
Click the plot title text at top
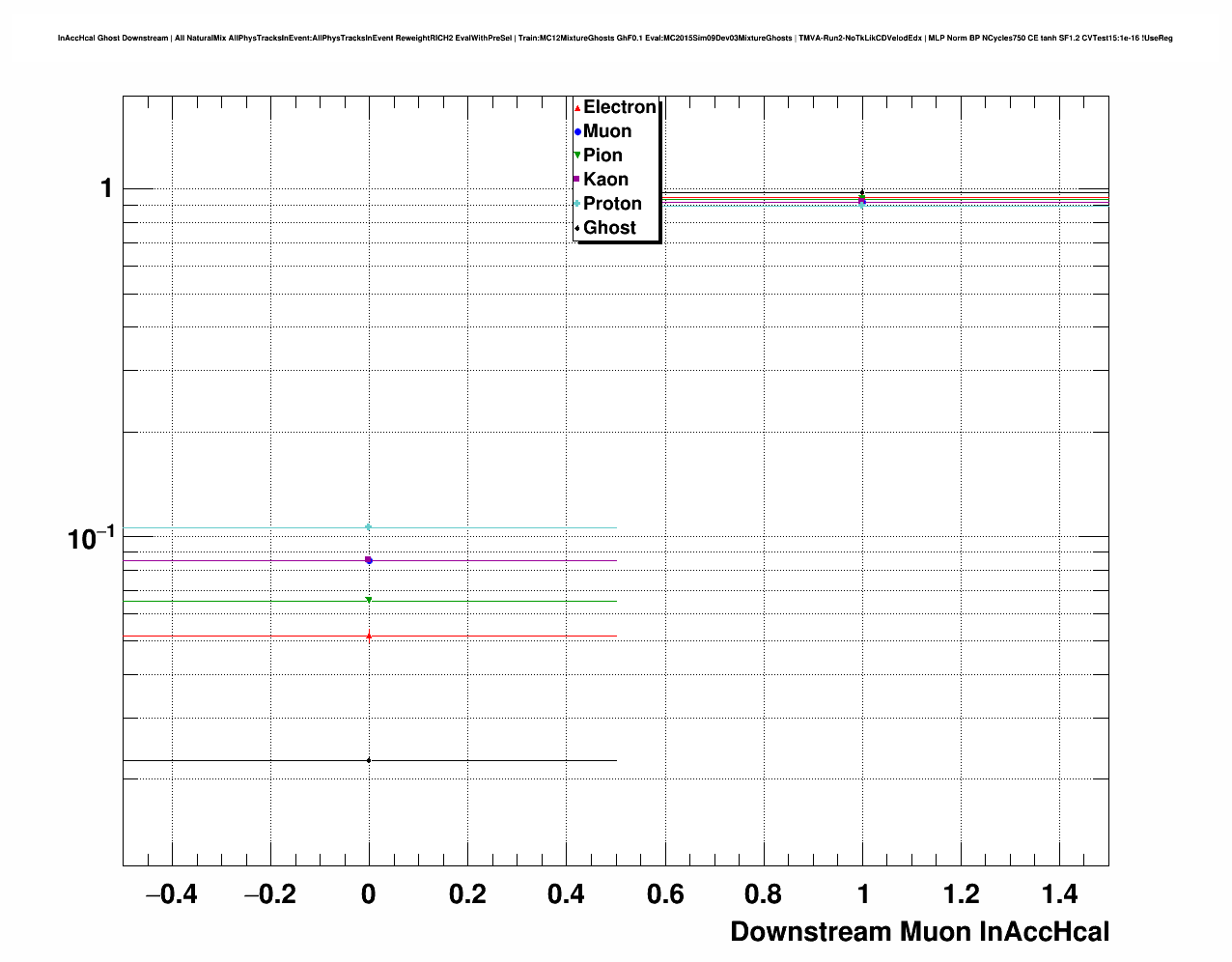pyautogui.click(x=615, y=39)
